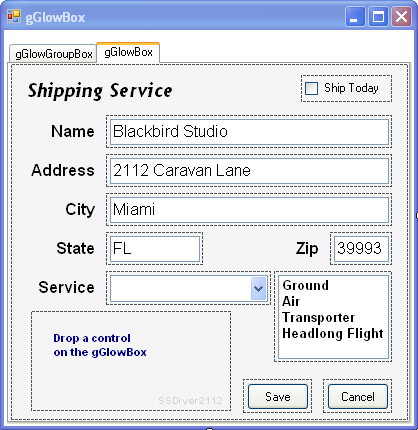Select Air in the service list

291,301
